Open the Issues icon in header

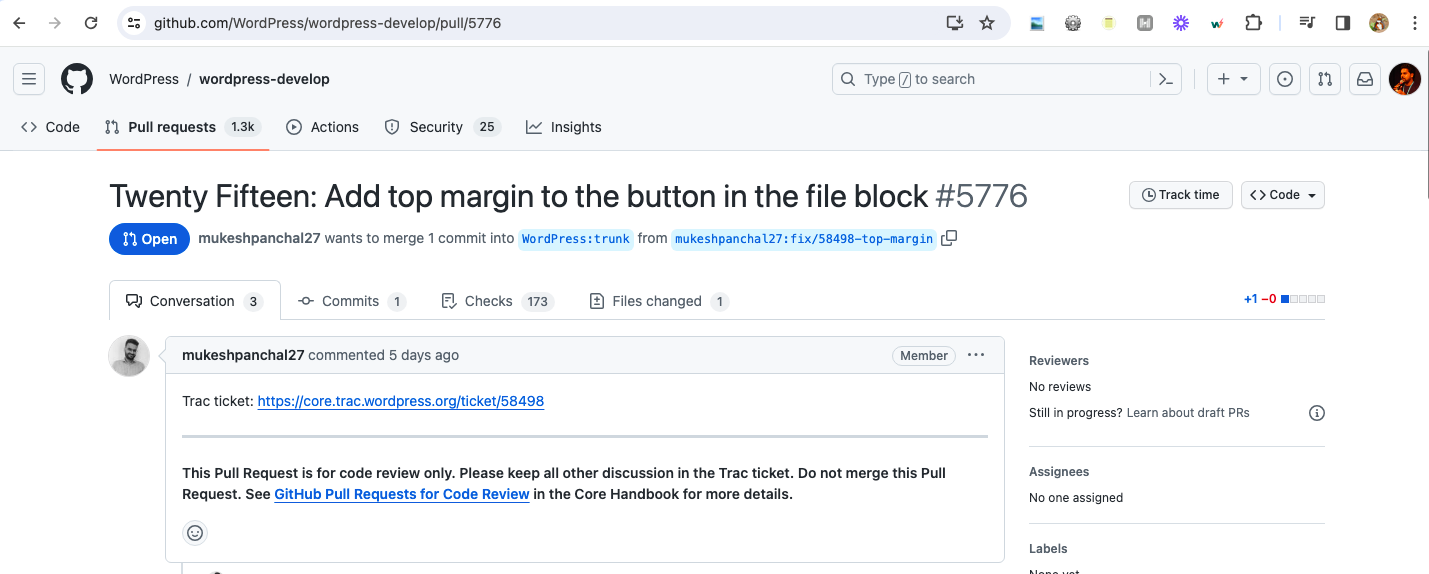click(x=1285, y=79)
